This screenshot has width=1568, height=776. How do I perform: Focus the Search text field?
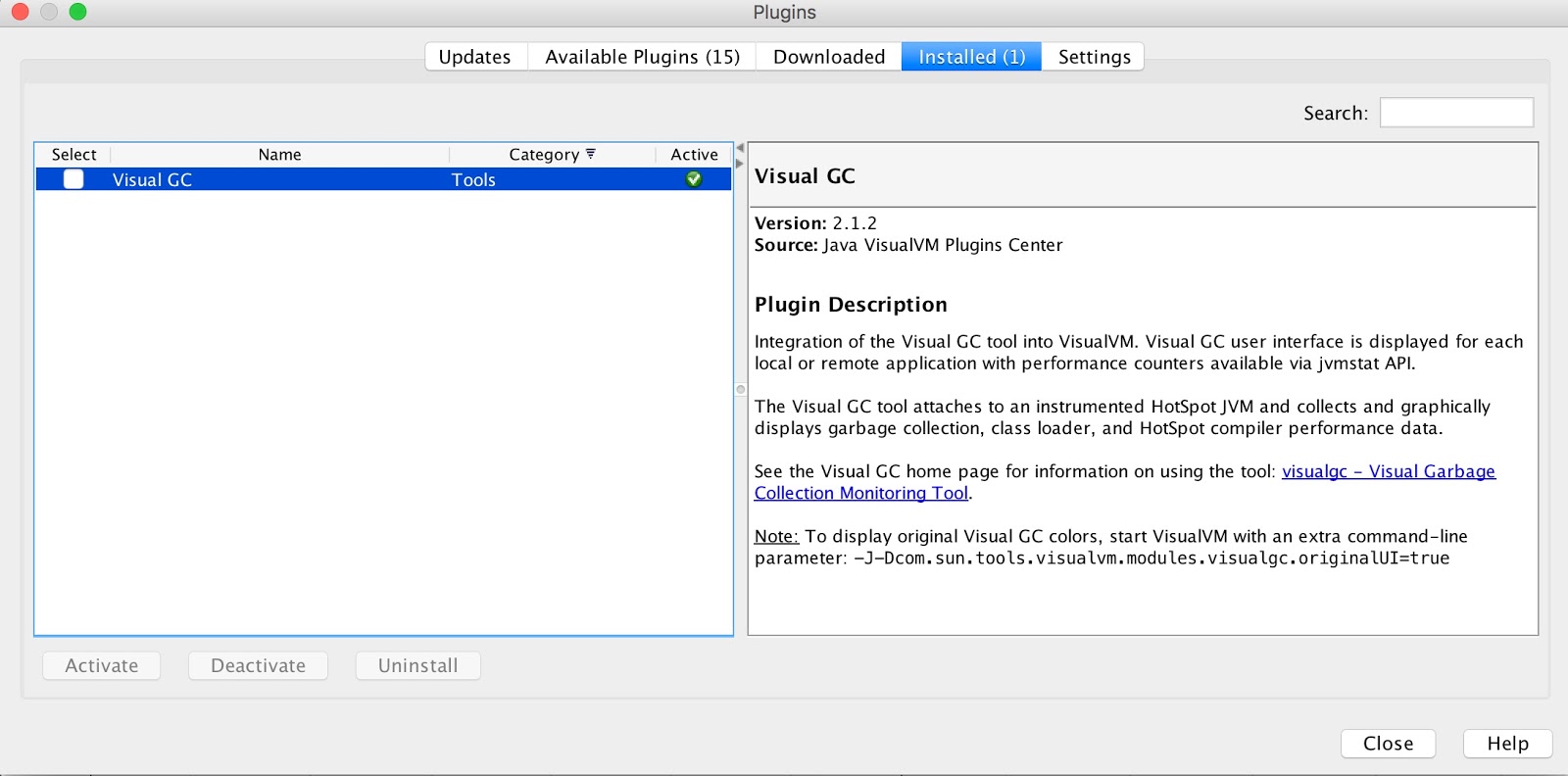[x=1456, y=113]
